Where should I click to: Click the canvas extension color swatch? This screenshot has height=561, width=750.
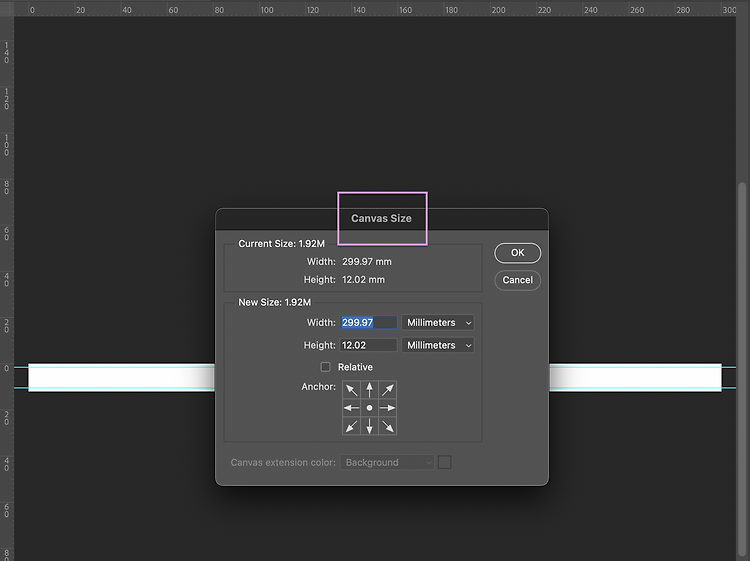coord(444,462)
